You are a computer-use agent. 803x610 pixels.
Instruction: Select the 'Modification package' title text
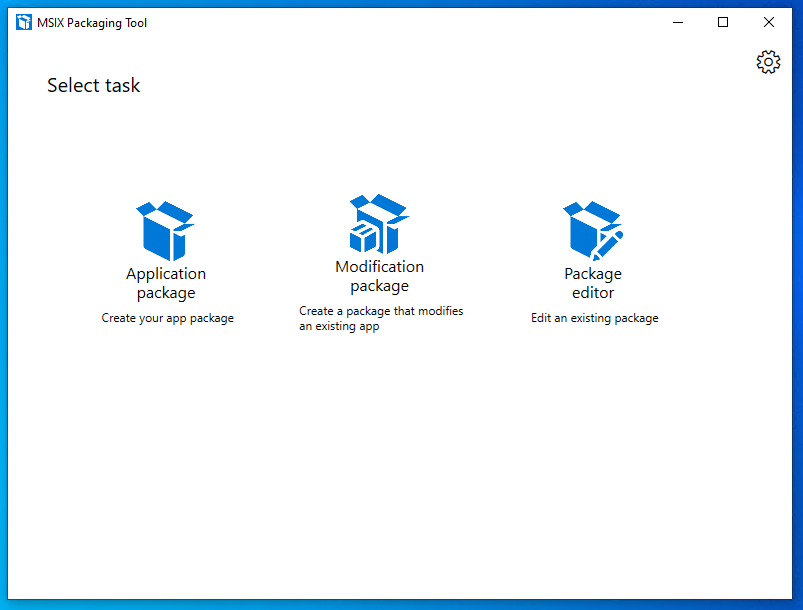[379, 276]
